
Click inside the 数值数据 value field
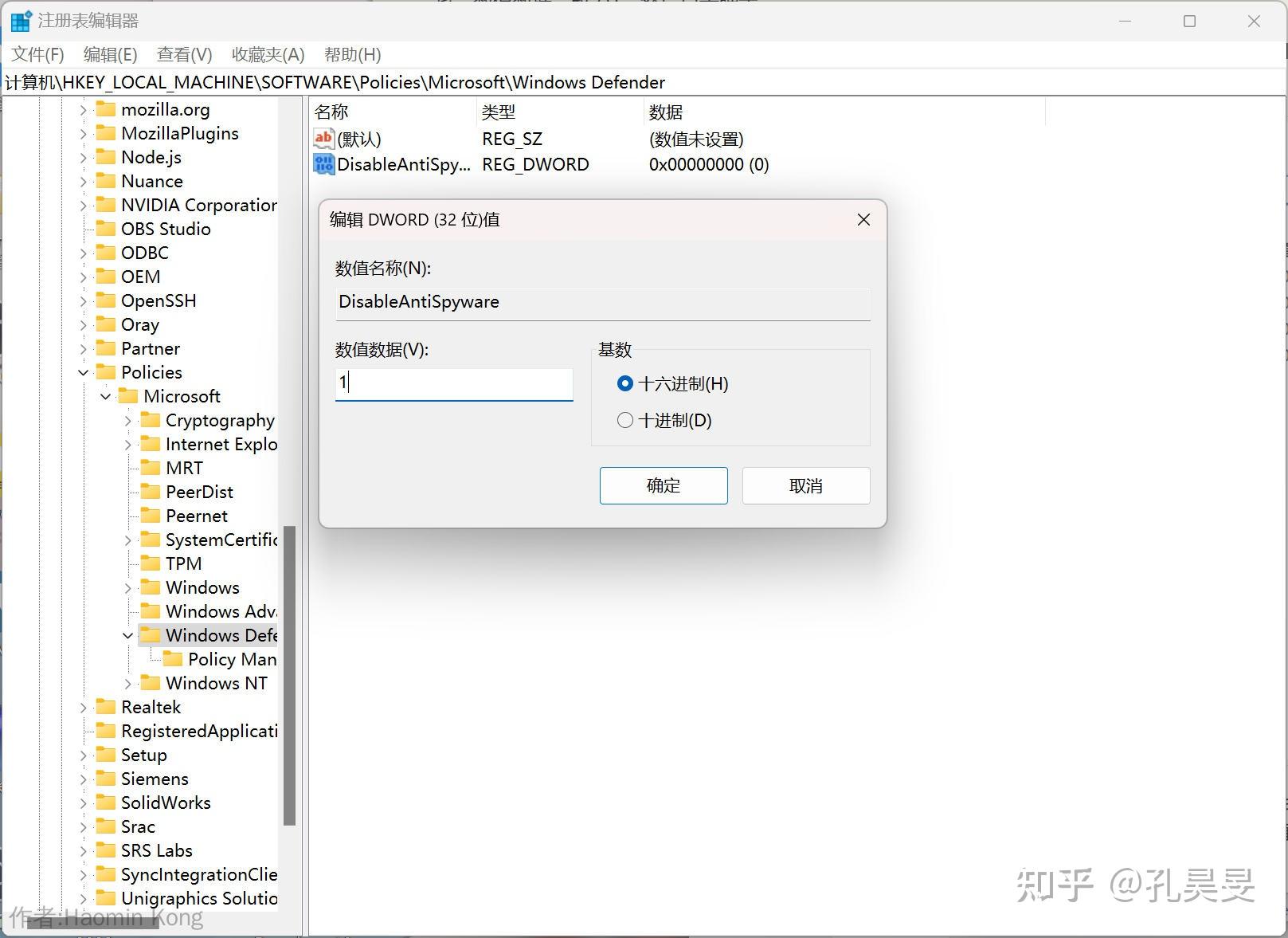click(x=453, y=383)
